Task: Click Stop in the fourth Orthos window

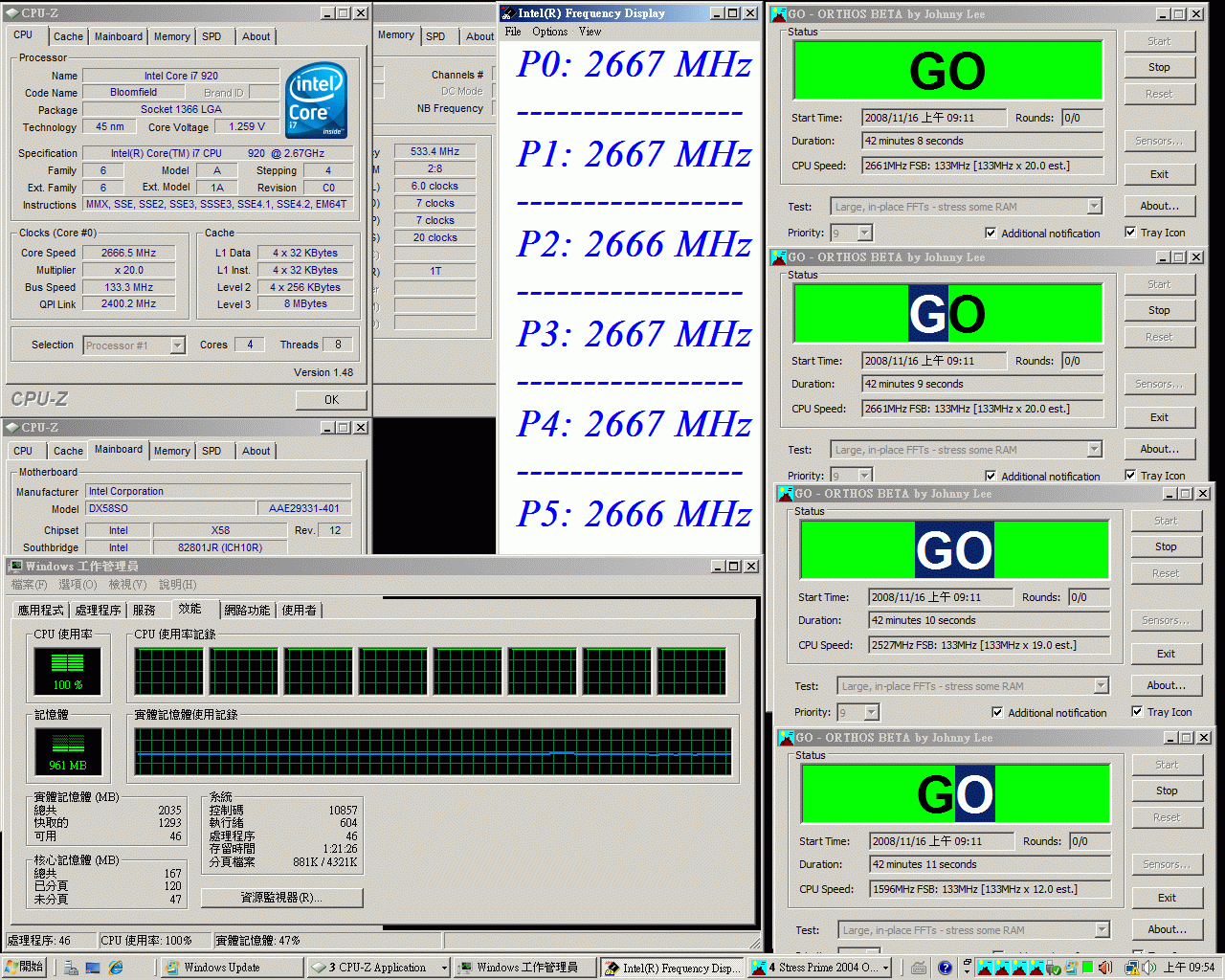Action: click(x=1167, y=791)
